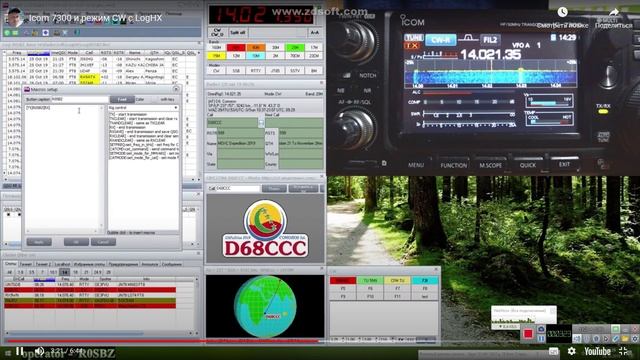
Task: Click the 'TU 5NN' macro button
Action: pyautogui.click(x=370, y=280)
